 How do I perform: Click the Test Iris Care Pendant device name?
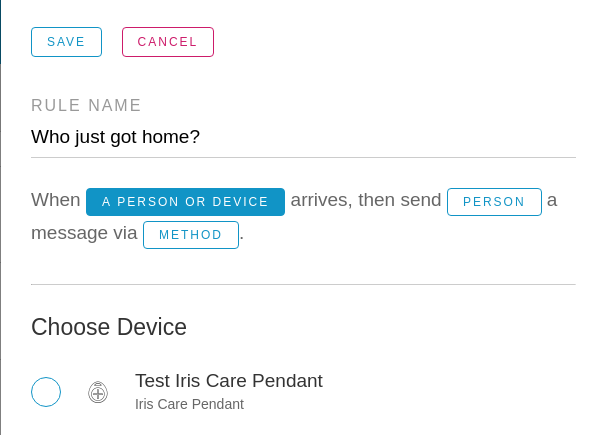[229, 381]
